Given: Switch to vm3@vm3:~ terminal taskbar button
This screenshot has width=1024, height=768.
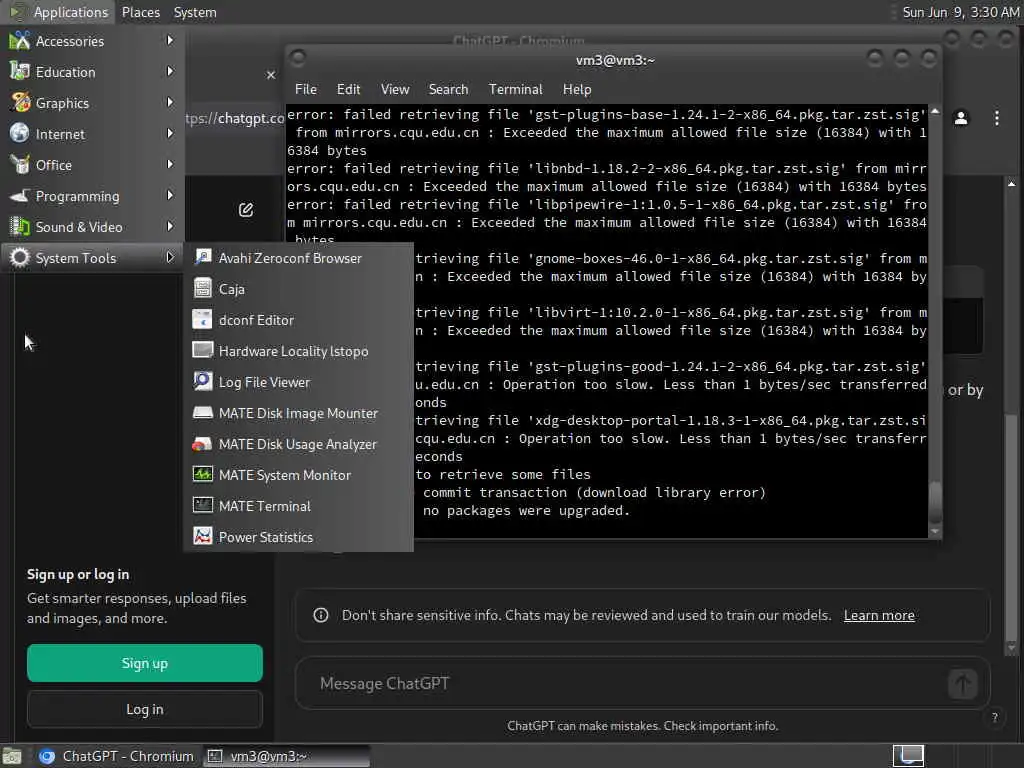Looking at the screenshot, I should coord(287,756).
